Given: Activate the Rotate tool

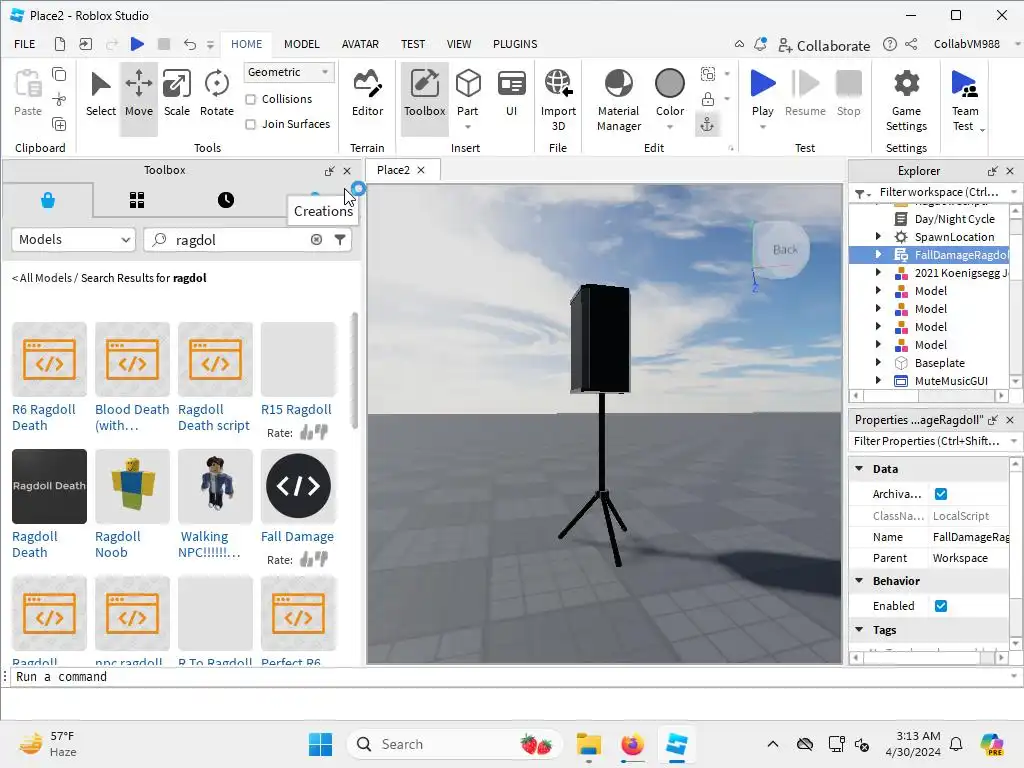Looking at the screenshot, I should [216, 95].
